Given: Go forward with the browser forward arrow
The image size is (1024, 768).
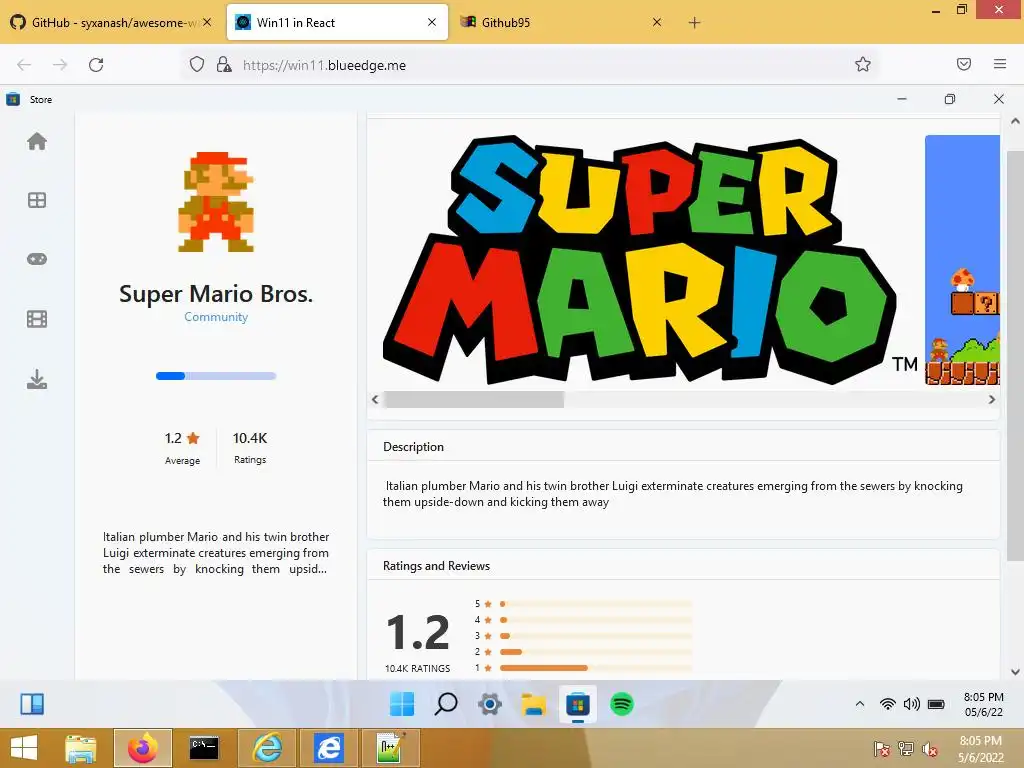Looking at the screenshot, I should click(x=60, y=65).
